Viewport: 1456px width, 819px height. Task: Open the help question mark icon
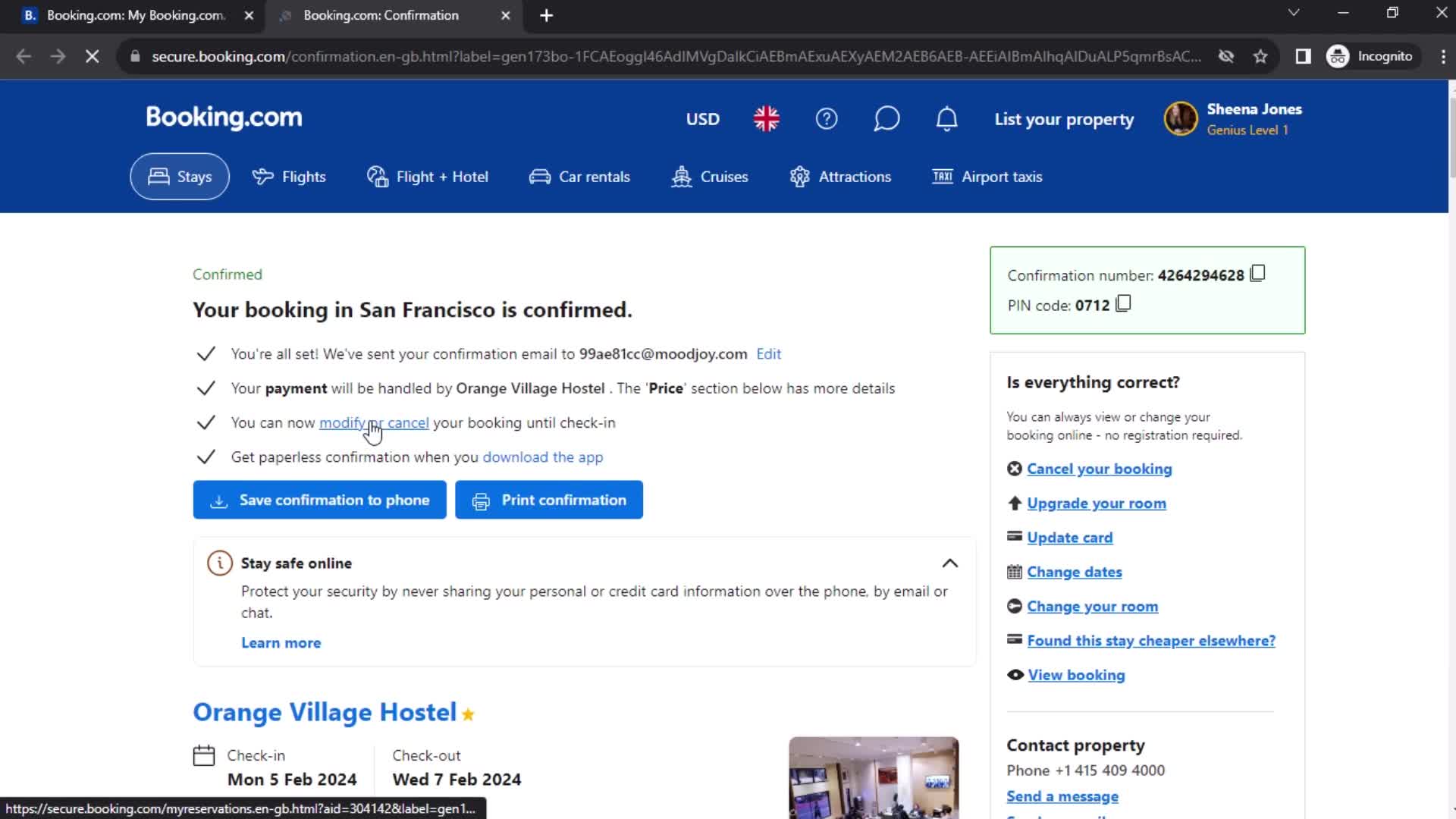827,118
